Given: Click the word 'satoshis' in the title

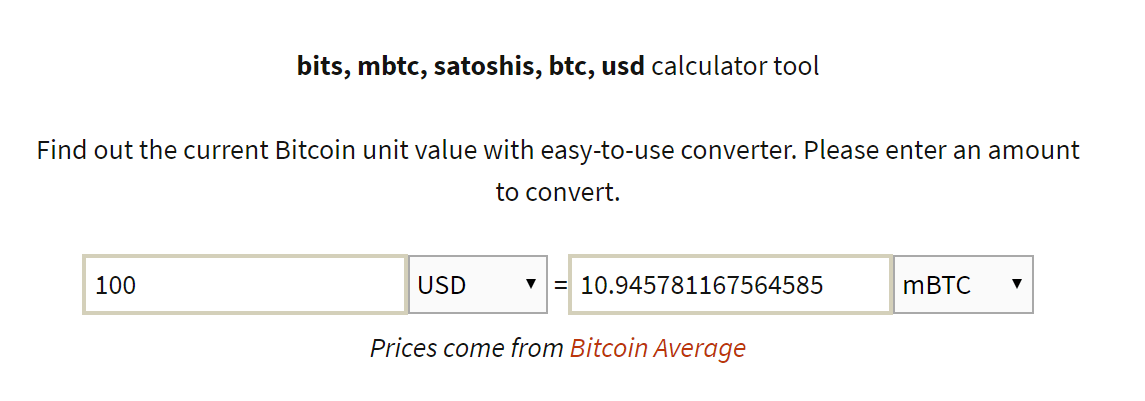Looking at the screenshot, I should (486, 66).
